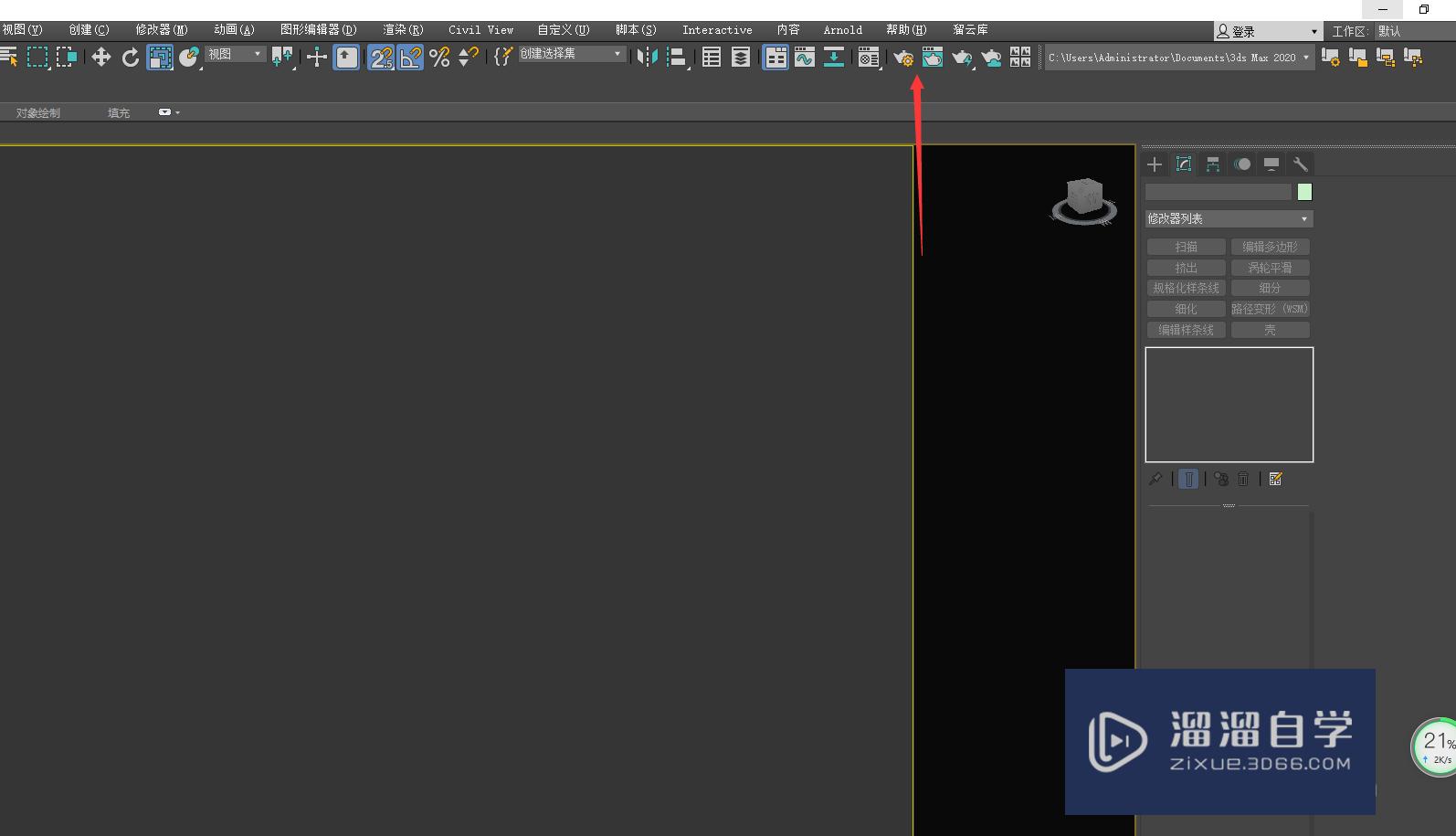
Task: Switch to the Hierarchy command panel tab
Action: [1213, 164]
